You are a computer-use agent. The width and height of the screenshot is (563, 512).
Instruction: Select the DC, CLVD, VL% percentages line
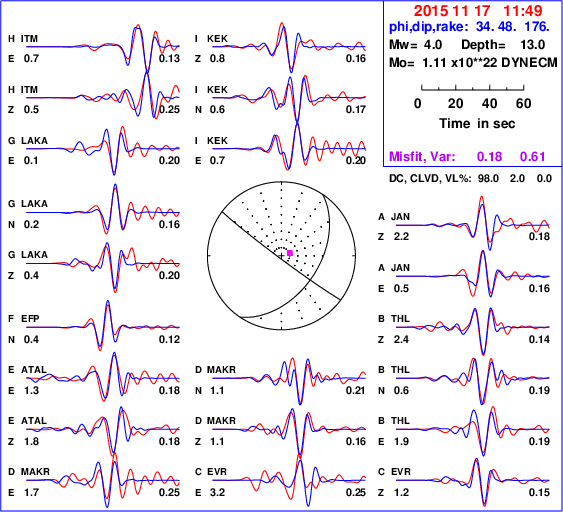470,178
